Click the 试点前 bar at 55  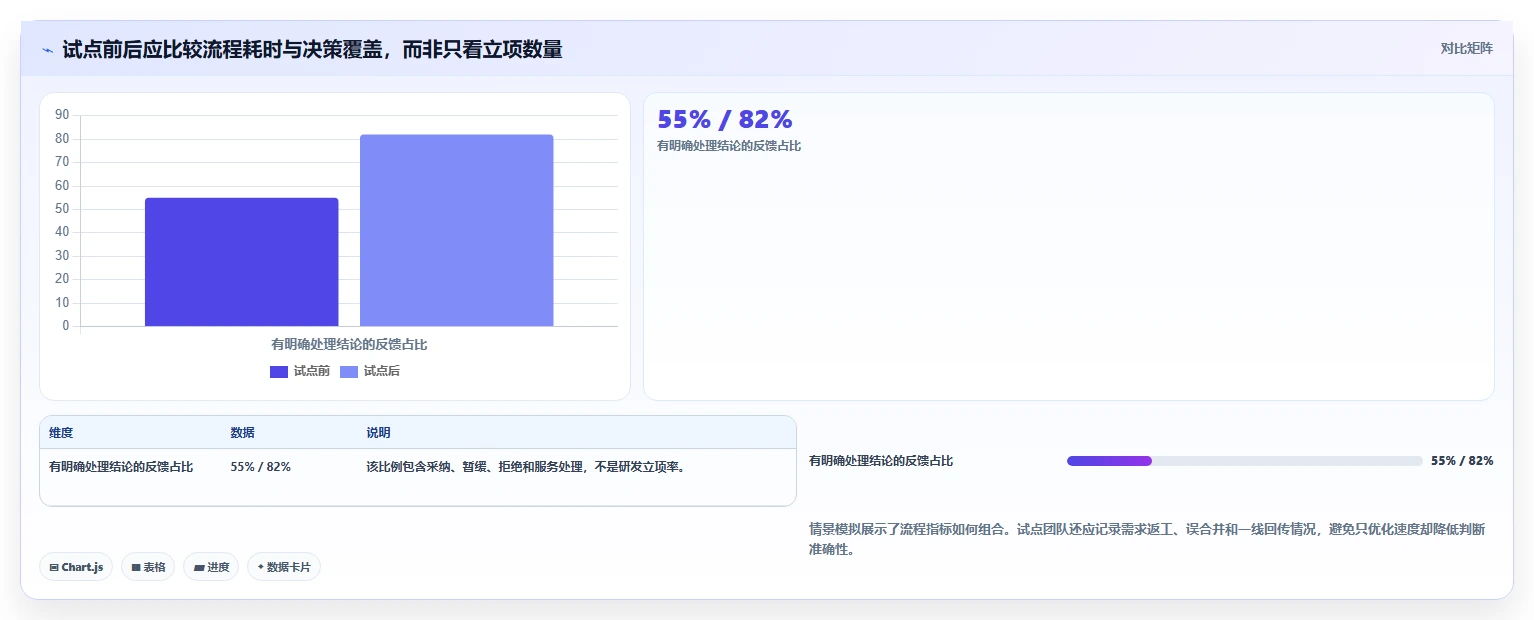tap(242, 262)
